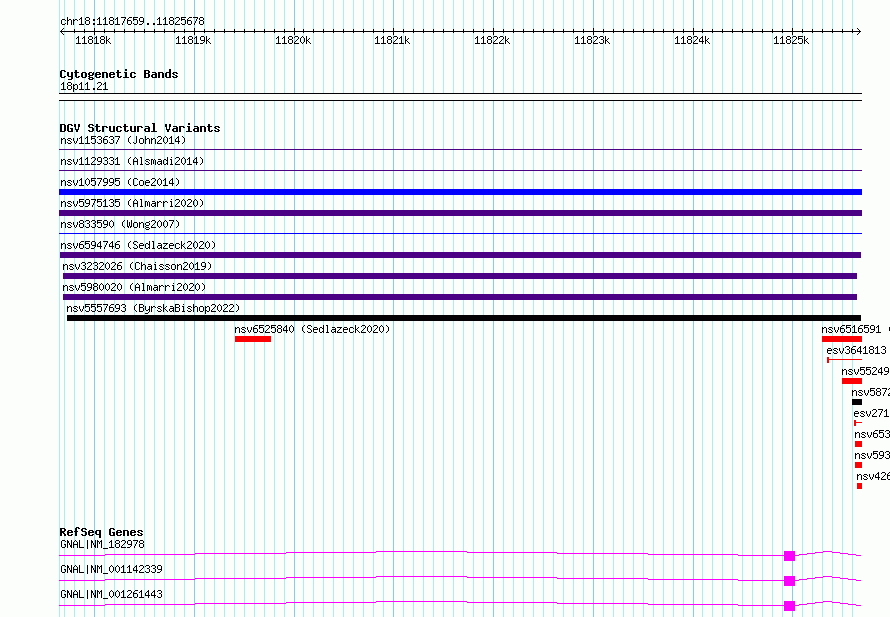The width and height of the screenshot is (890, 617).
Task: Open nsv5557693 (ByrskaBishop2022) label
Action: [x=153, y=308]
